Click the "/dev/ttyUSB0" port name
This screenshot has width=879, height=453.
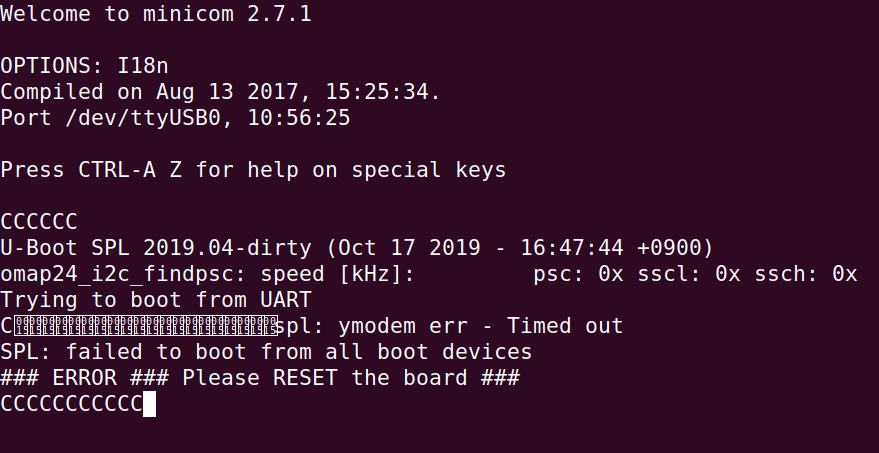pyautogui.click(x=143, y=118)
